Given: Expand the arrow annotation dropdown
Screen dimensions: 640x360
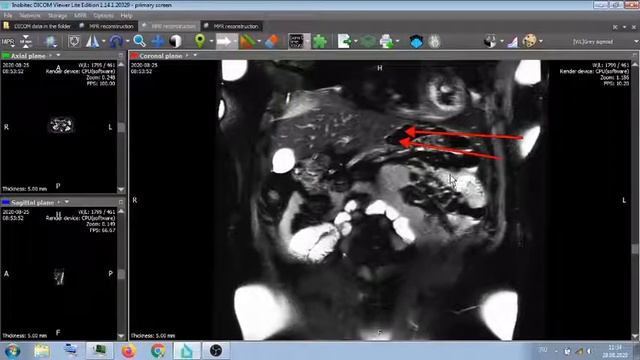Looking at the screenshot, I should 235,42.
